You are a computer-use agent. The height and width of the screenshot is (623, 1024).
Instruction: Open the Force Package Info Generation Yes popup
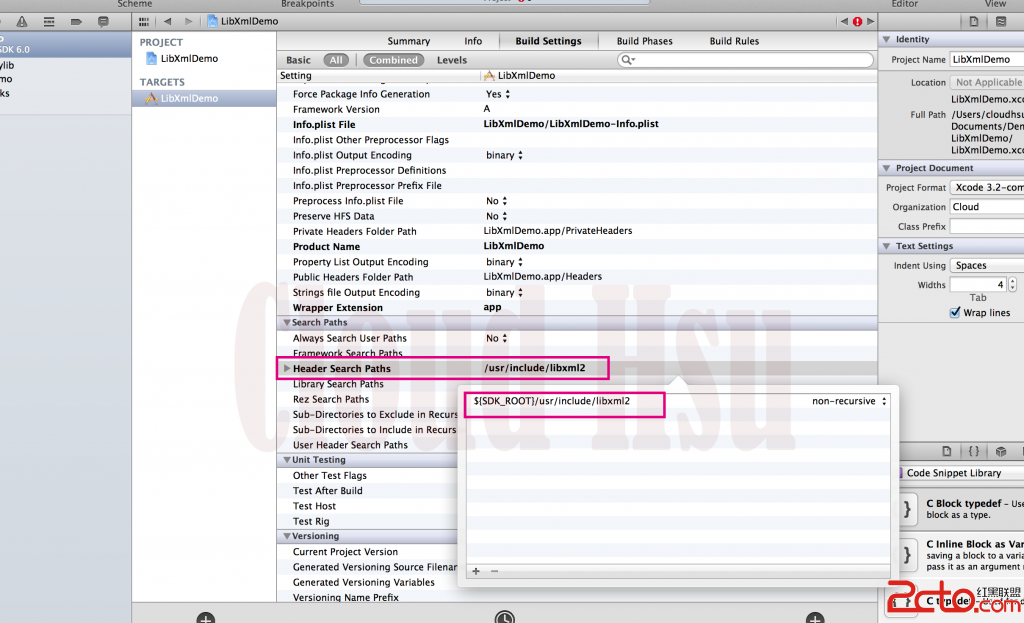click(498, 94)
